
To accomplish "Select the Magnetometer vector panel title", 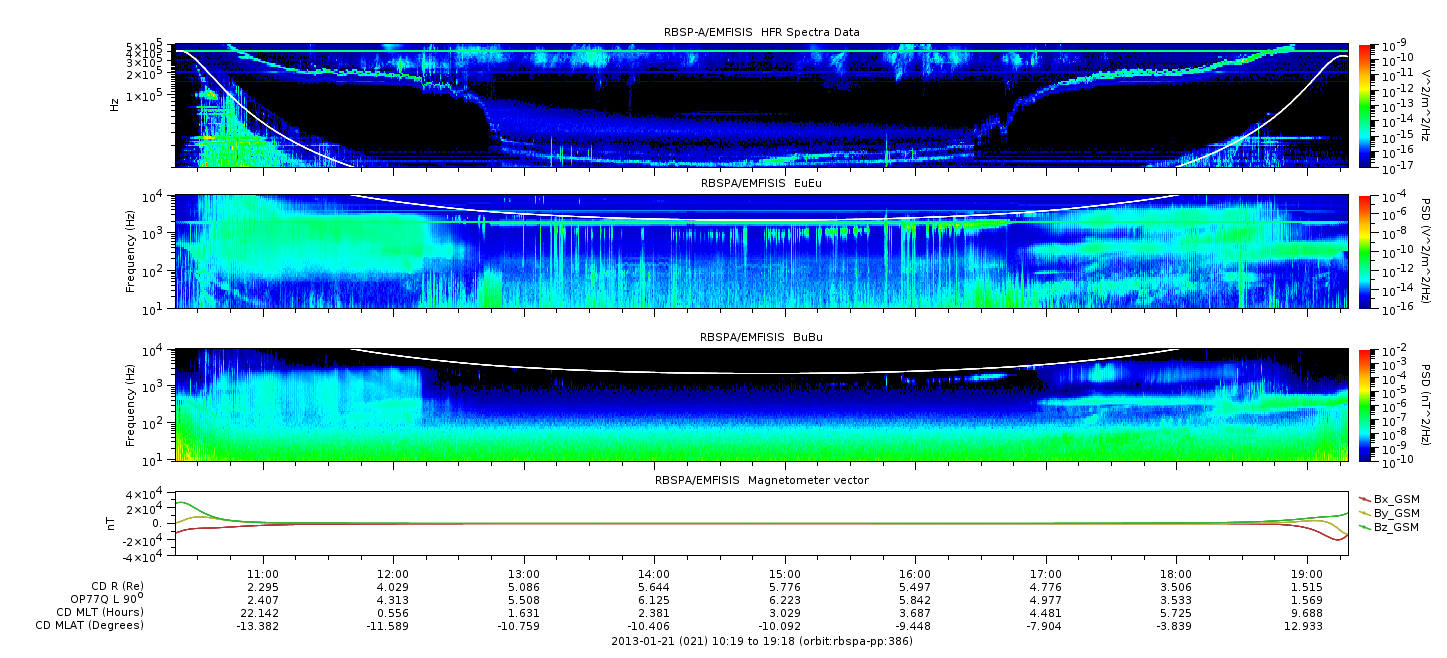I will point(761,481).
